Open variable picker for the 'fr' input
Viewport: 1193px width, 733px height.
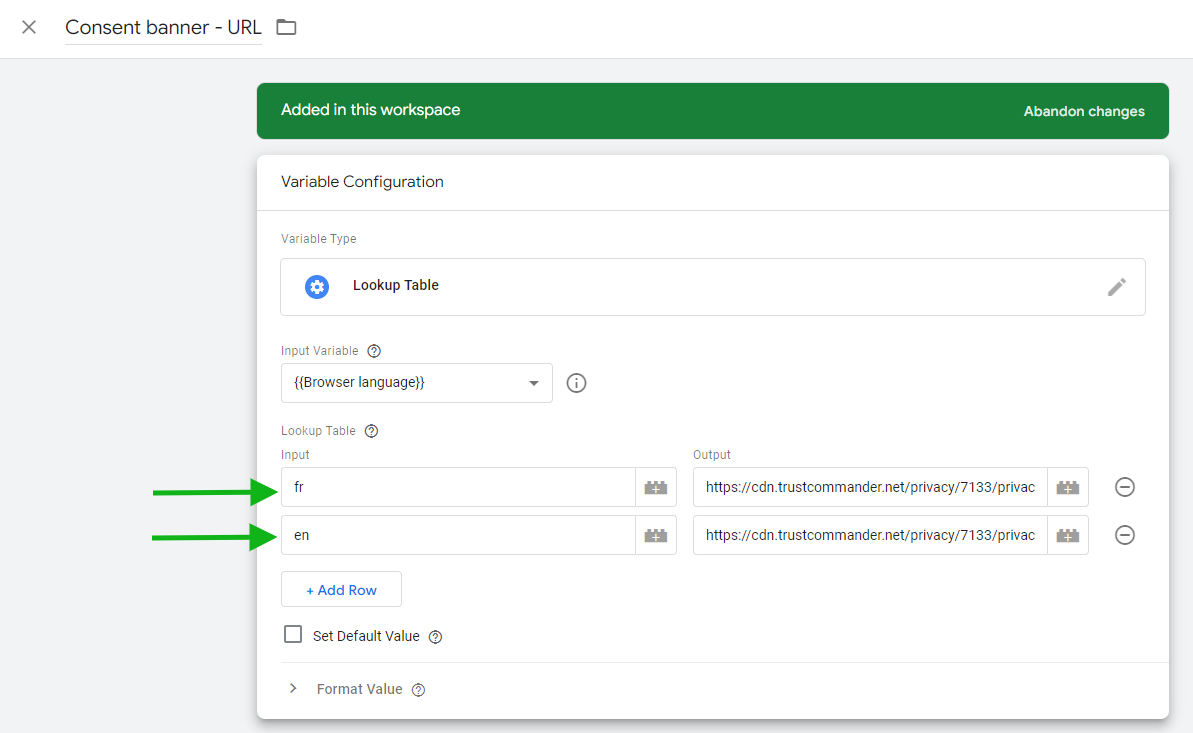(656, 488)
